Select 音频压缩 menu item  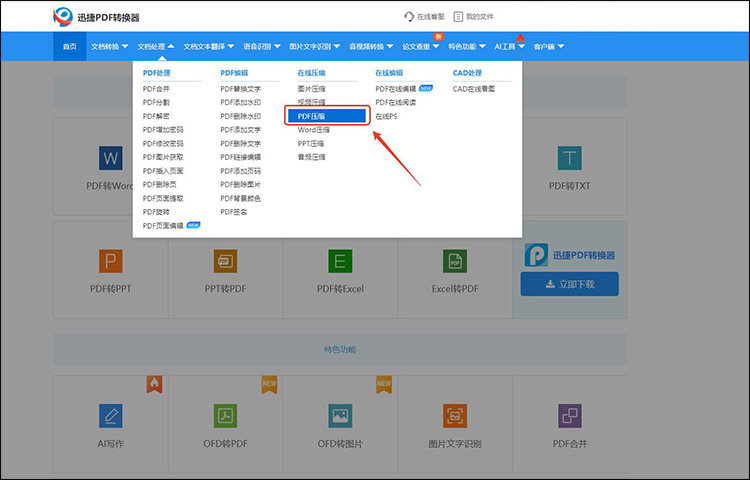tap(311, 157)
